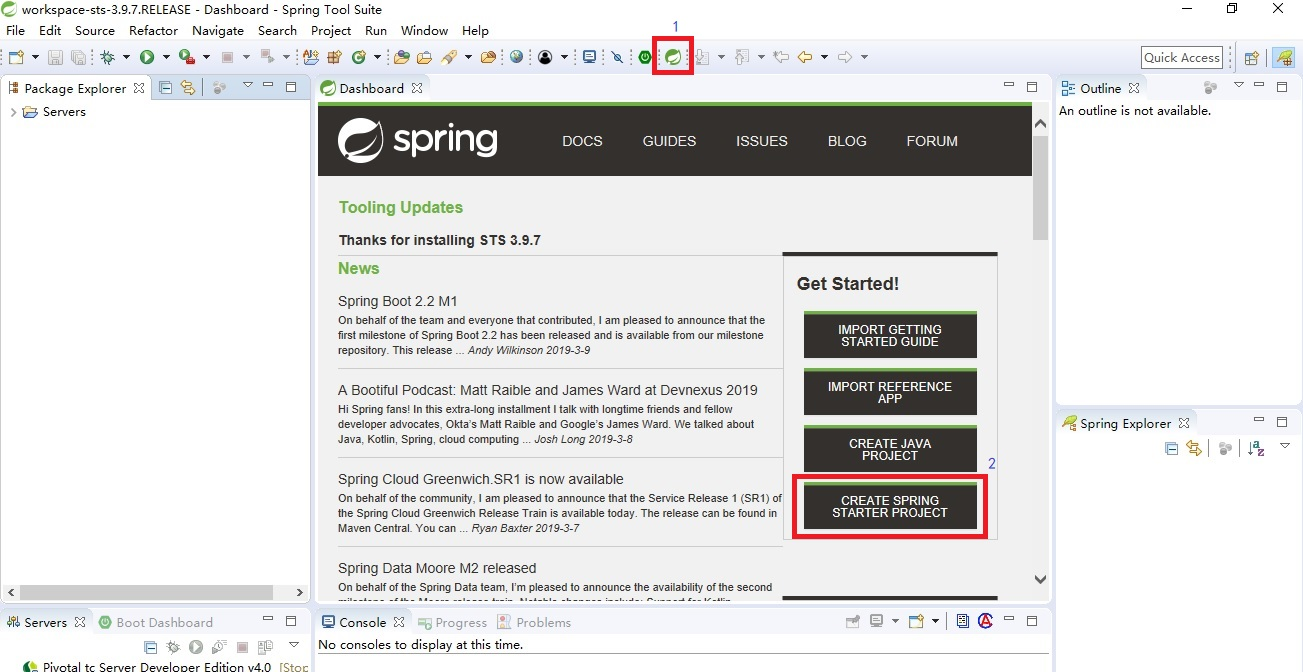Switch to the Boot Dashboard tab
This screenshot has width=1303, height=672.
click(156, 622)
